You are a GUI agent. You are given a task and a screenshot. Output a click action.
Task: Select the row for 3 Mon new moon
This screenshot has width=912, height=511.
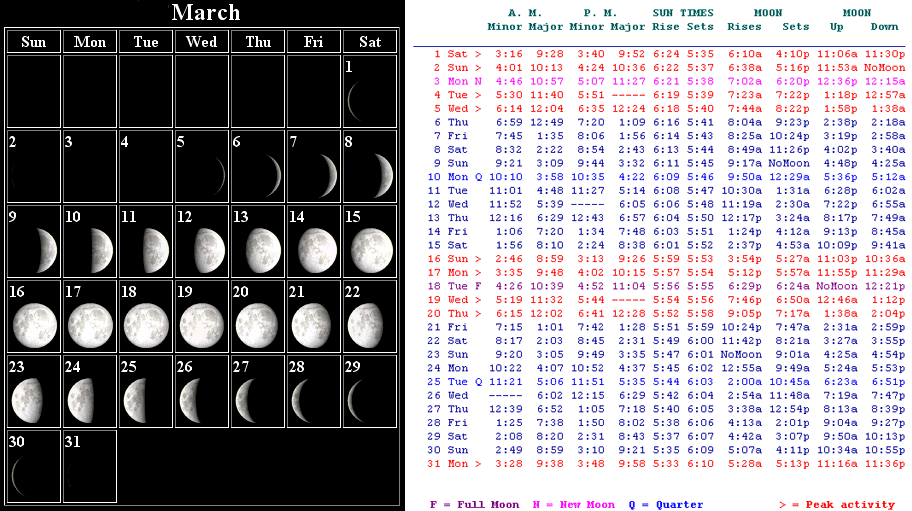click(x=660, y=81)
